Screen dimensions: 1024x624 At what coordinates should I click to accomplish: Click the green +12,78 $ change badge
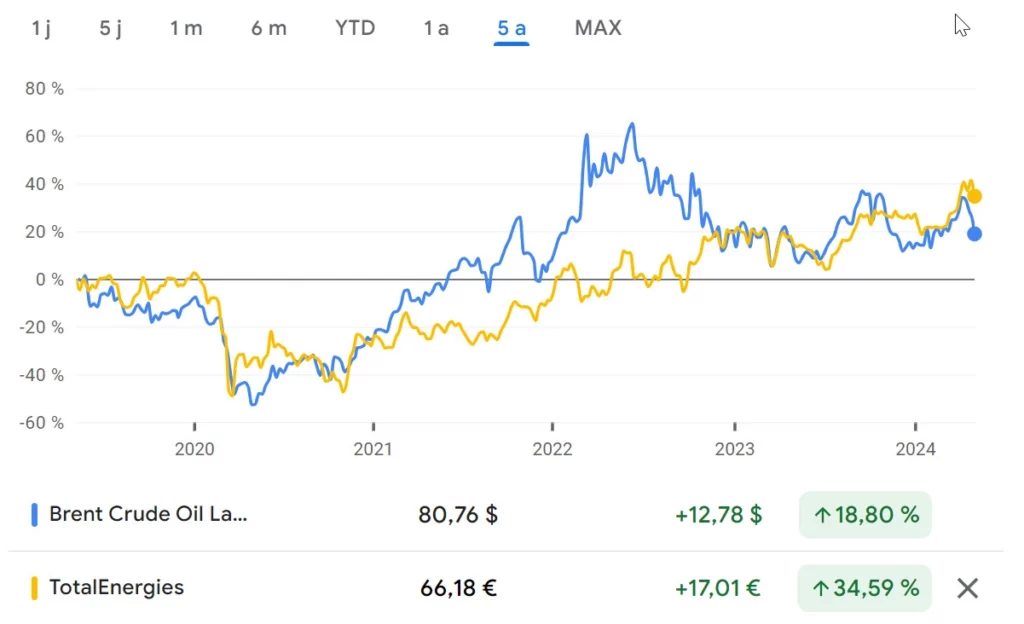pos(718,514)
